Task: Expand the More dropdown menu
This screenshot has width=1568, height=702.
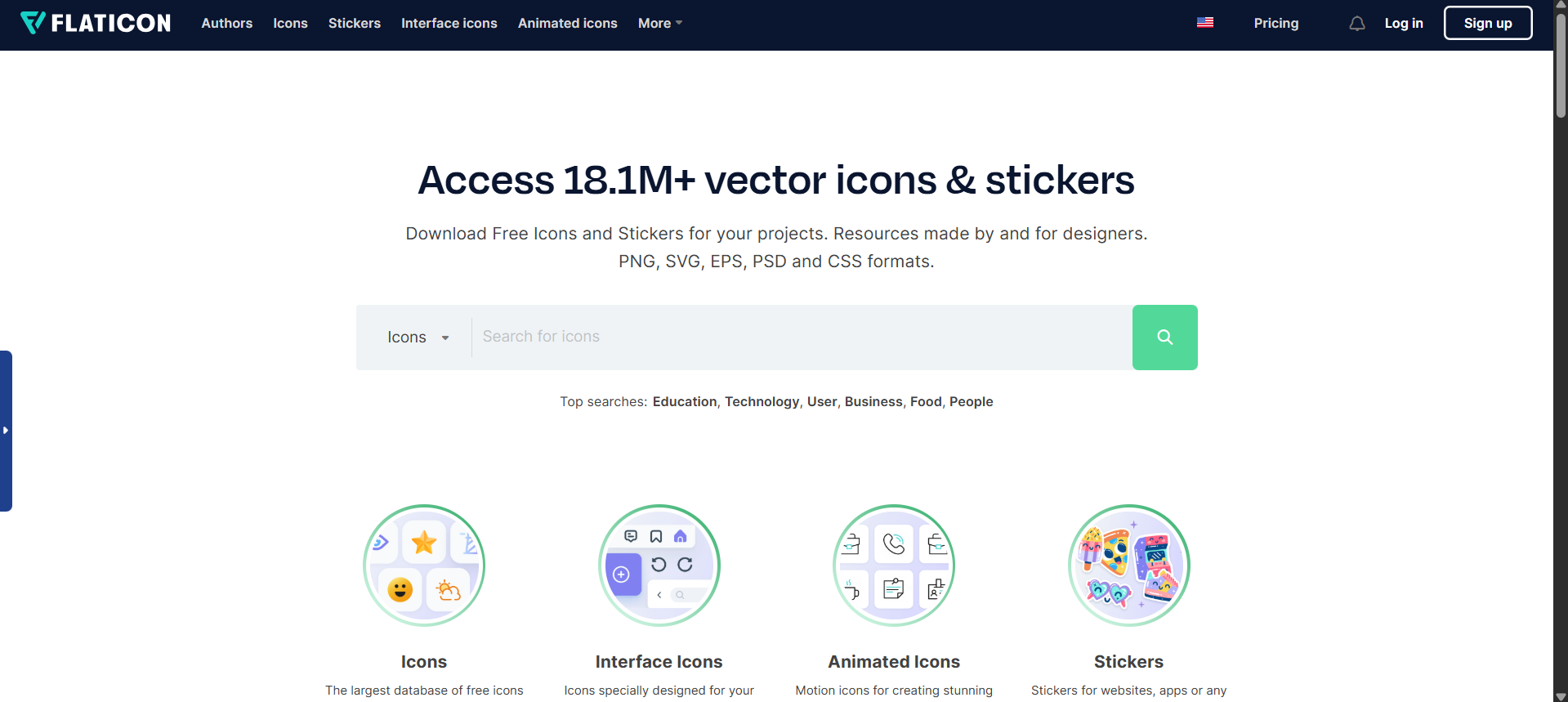Action: (x=660, y=23)
